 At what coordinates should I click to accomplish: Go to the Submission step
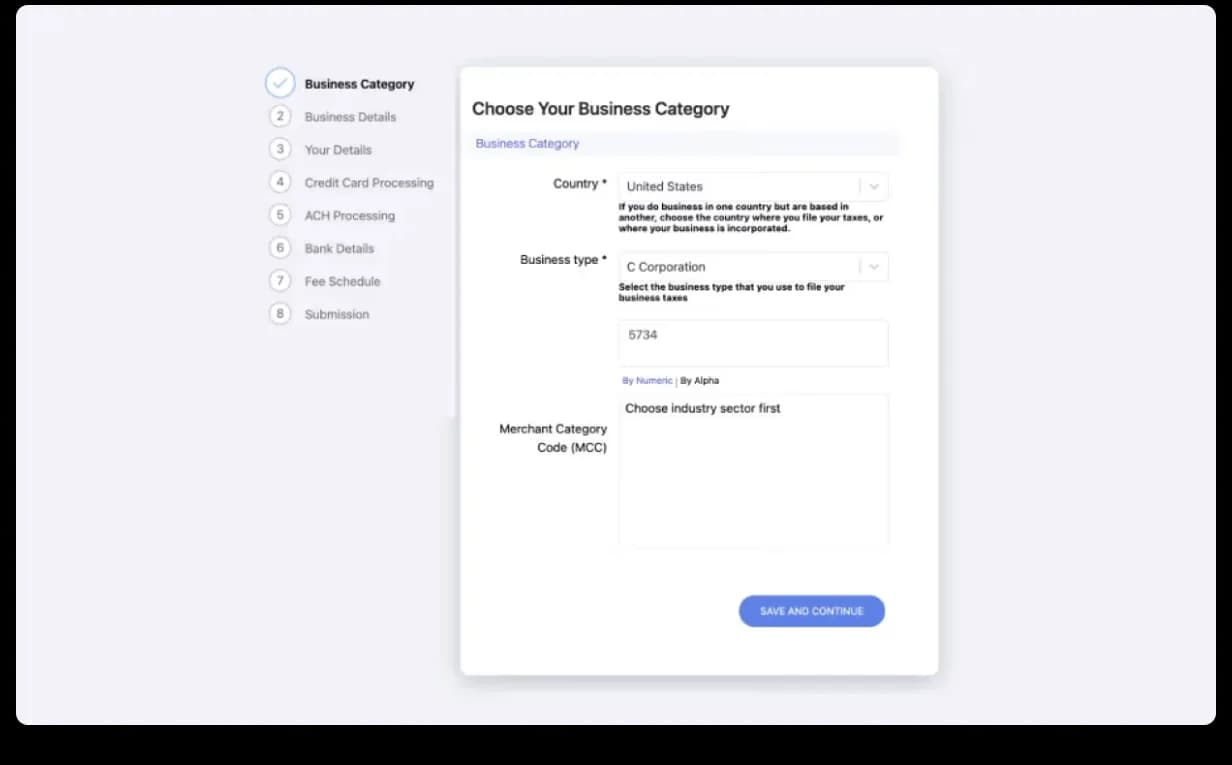pyautogui.click(x=337, y=315)
